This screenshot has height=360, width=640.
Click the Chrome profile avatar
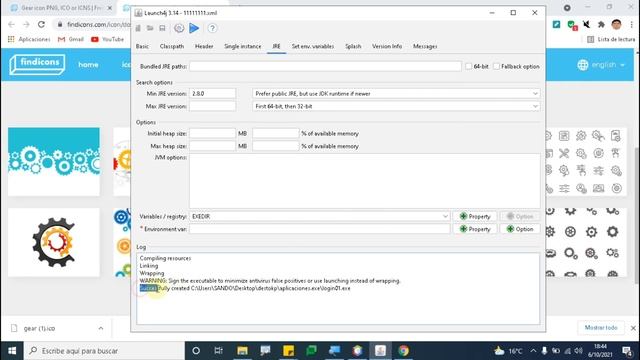616,24
